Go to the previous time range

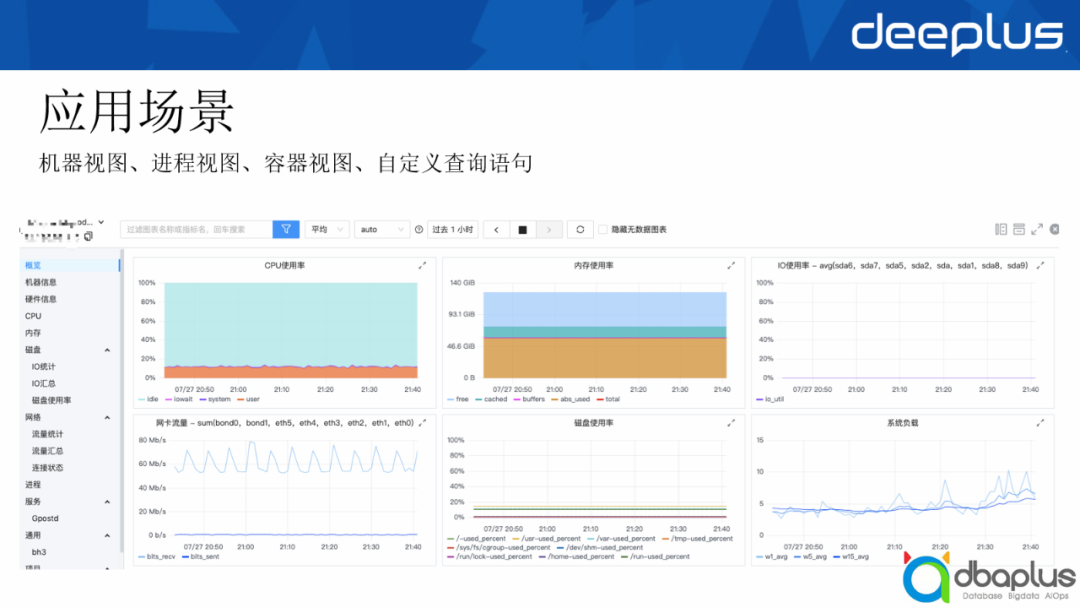tap(496, 229)
